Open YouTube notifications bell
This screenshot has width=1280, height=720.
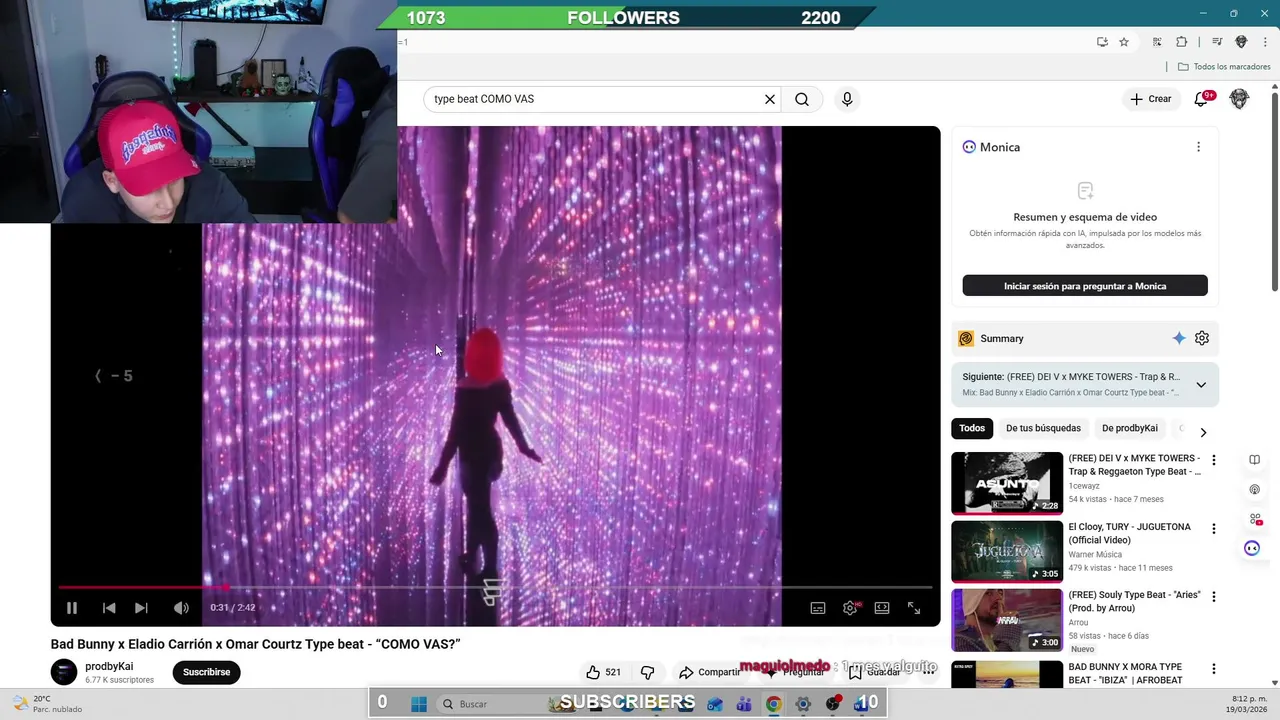[x=1201, y=99]
